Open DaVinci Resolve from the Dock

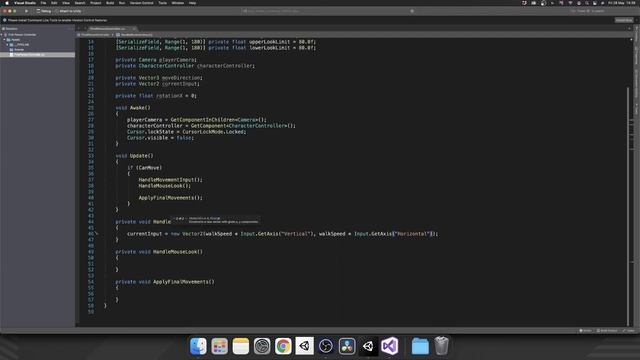click(x=347, y=346)
